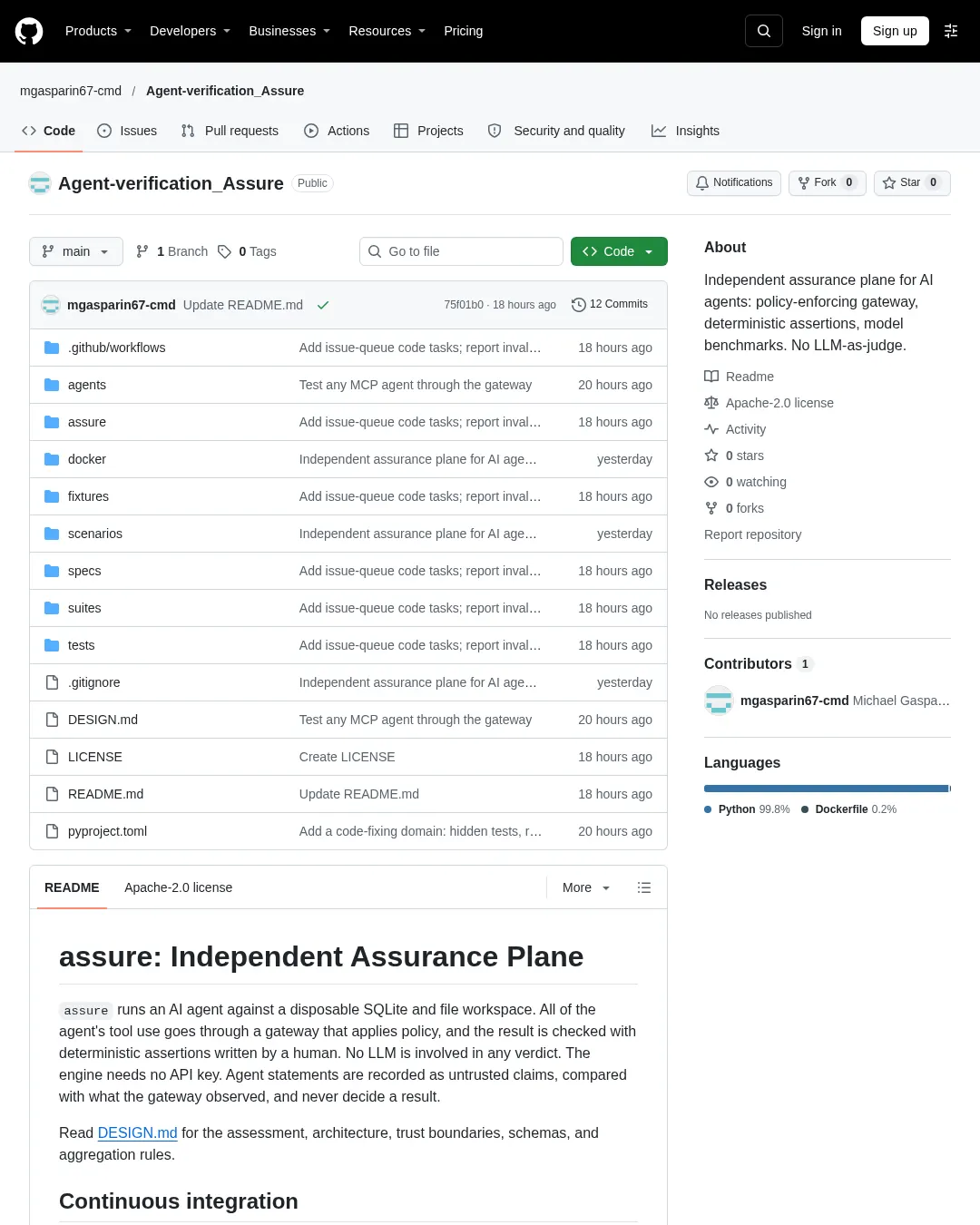The image size is (980, 1225).
Task: Expand the Businesses menu
Action: click(289, 31)
